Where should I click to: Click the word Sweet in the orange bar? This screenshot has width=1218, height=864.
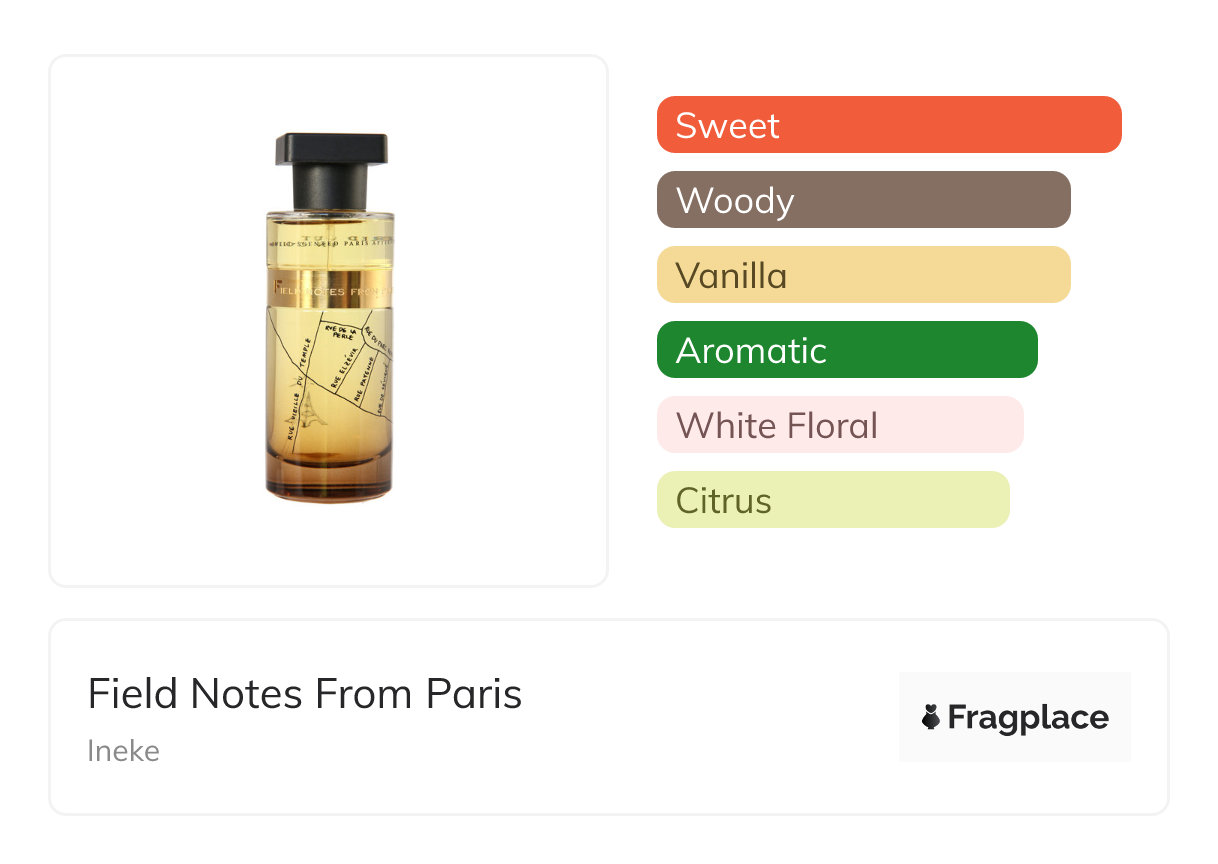coord(727,125)
